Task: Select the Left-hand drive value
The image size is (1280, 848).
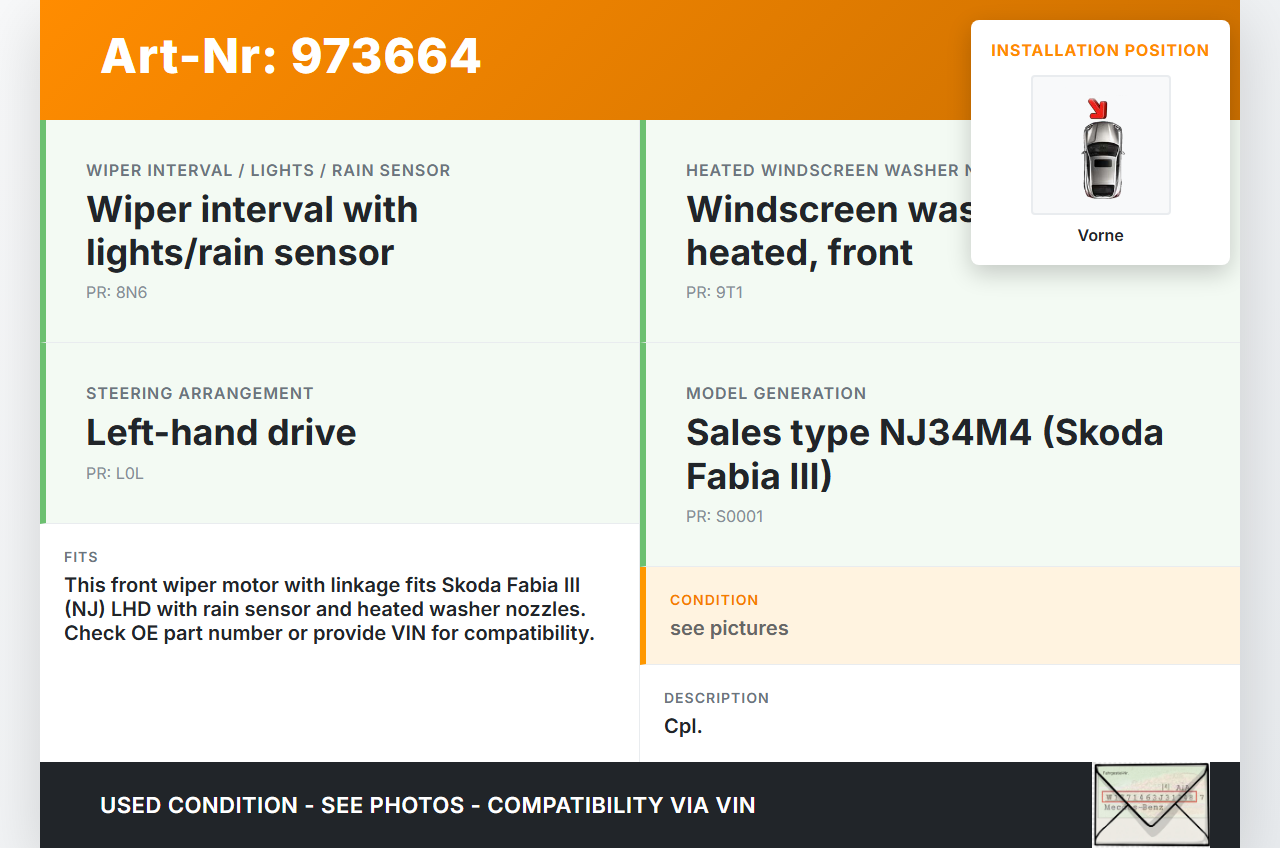Action: 221,432
